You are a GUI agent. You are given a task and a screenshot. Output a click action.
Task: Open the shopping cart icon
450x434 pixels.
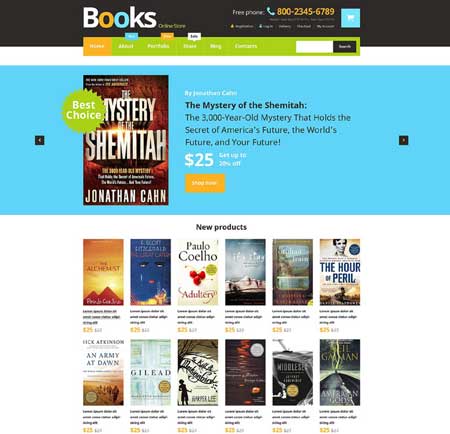350,18
